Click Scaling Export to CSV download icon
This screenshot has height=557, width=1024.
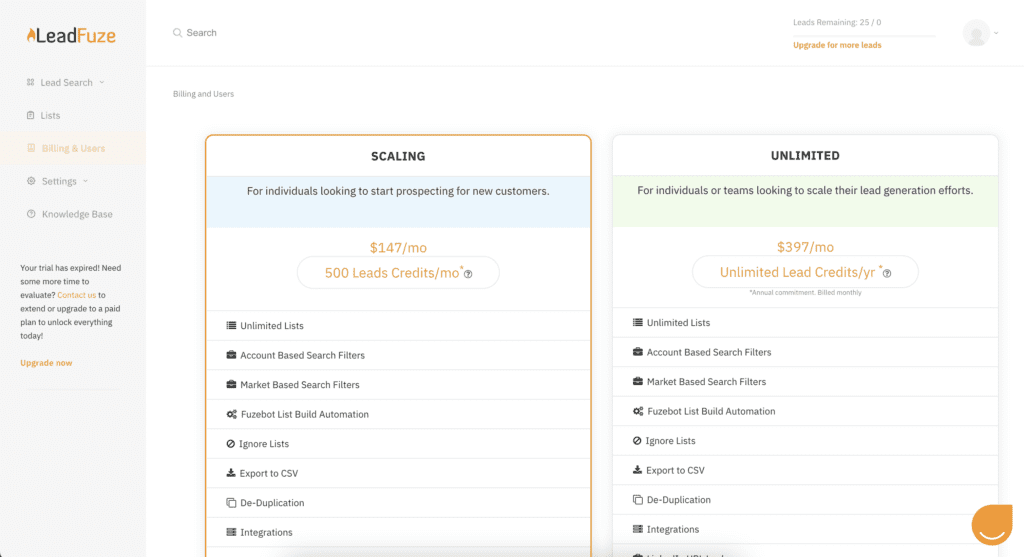(231, 473)
